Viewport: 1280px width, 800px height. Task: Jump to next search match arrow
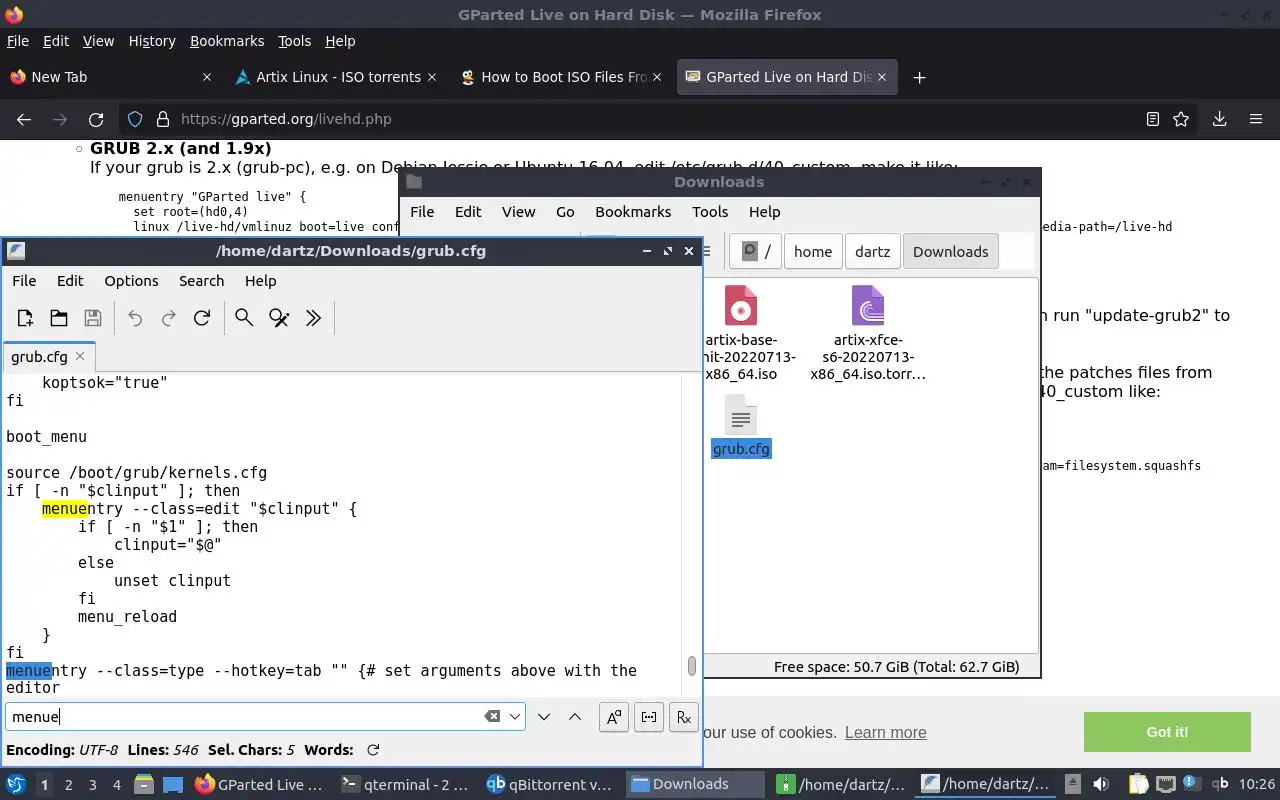pos(544,716)
